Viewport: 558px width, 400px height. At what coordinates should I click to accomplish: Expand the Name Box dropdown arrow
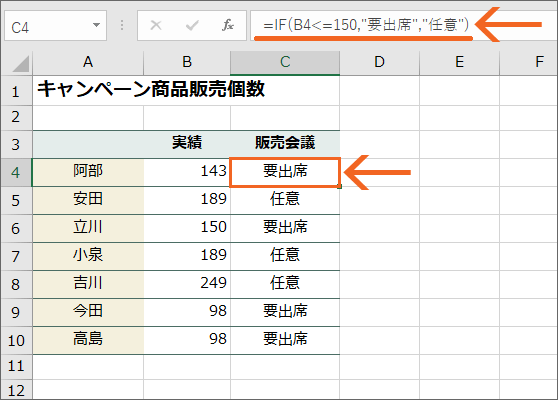[96, 25]
